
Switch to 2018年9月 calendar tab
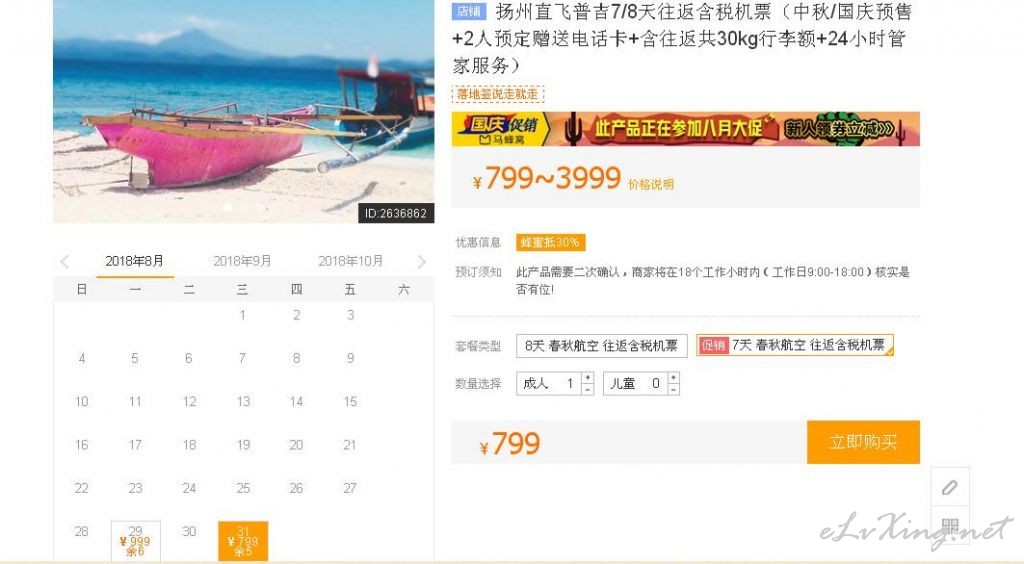[242, 261]
